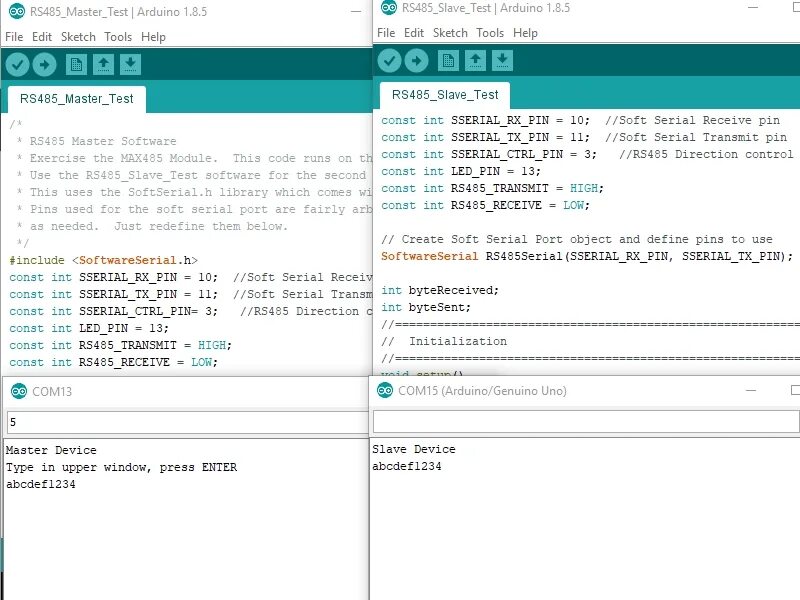Click Arduino logo in RS485_Master_Test title bar
Viewport: 800px width, 600px height.
17,11
